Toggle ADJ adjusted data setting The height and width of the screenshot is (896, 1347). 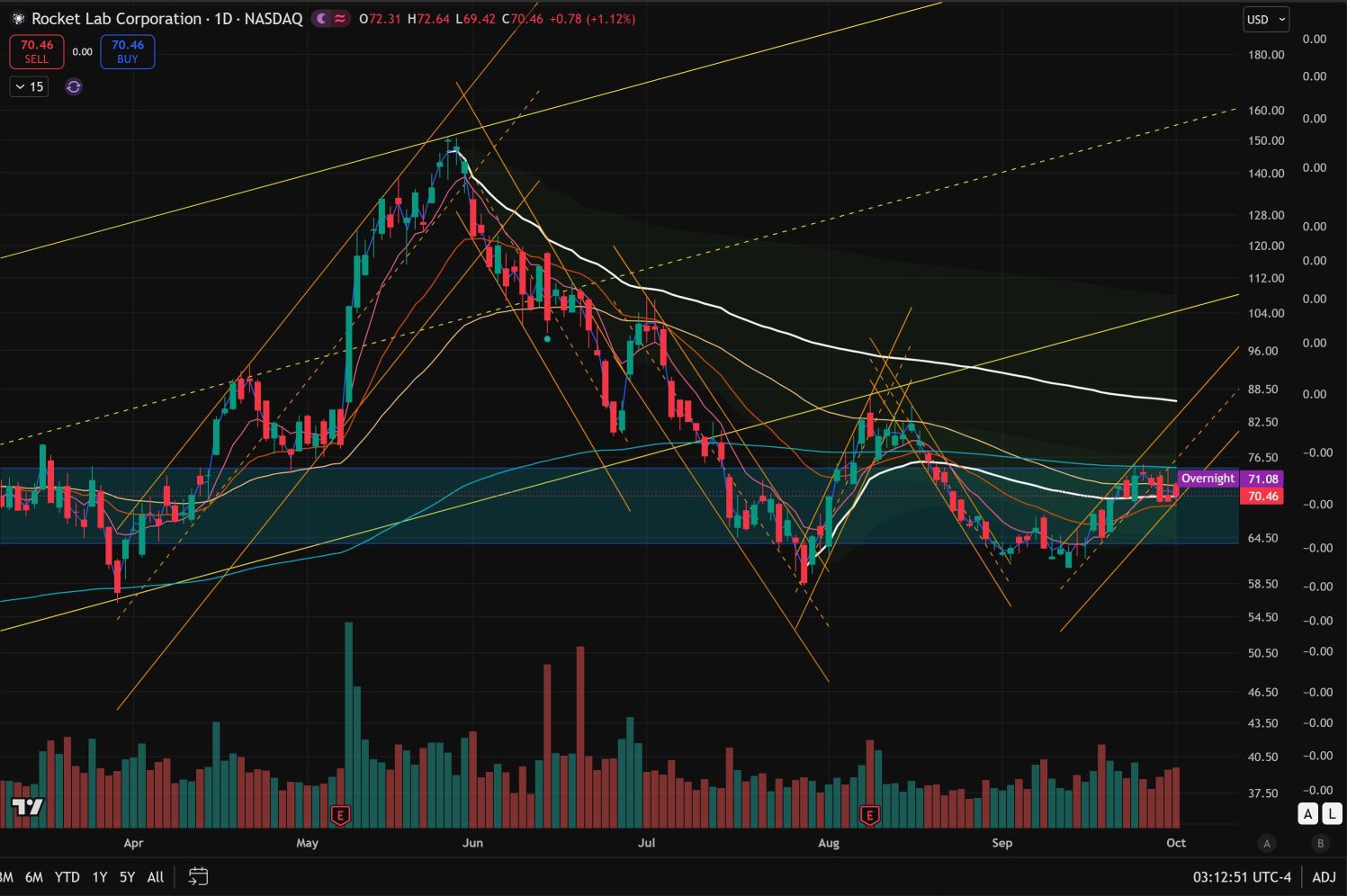1324,877
